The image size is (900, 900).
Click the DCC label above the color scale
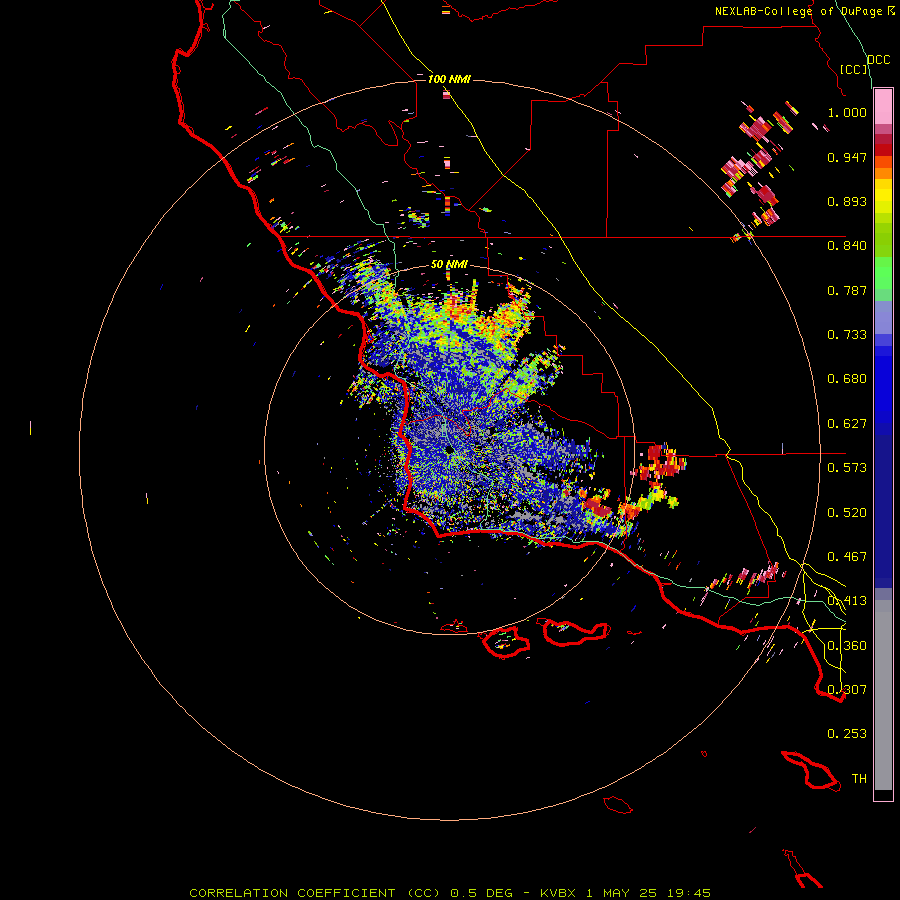coord(878,60)
